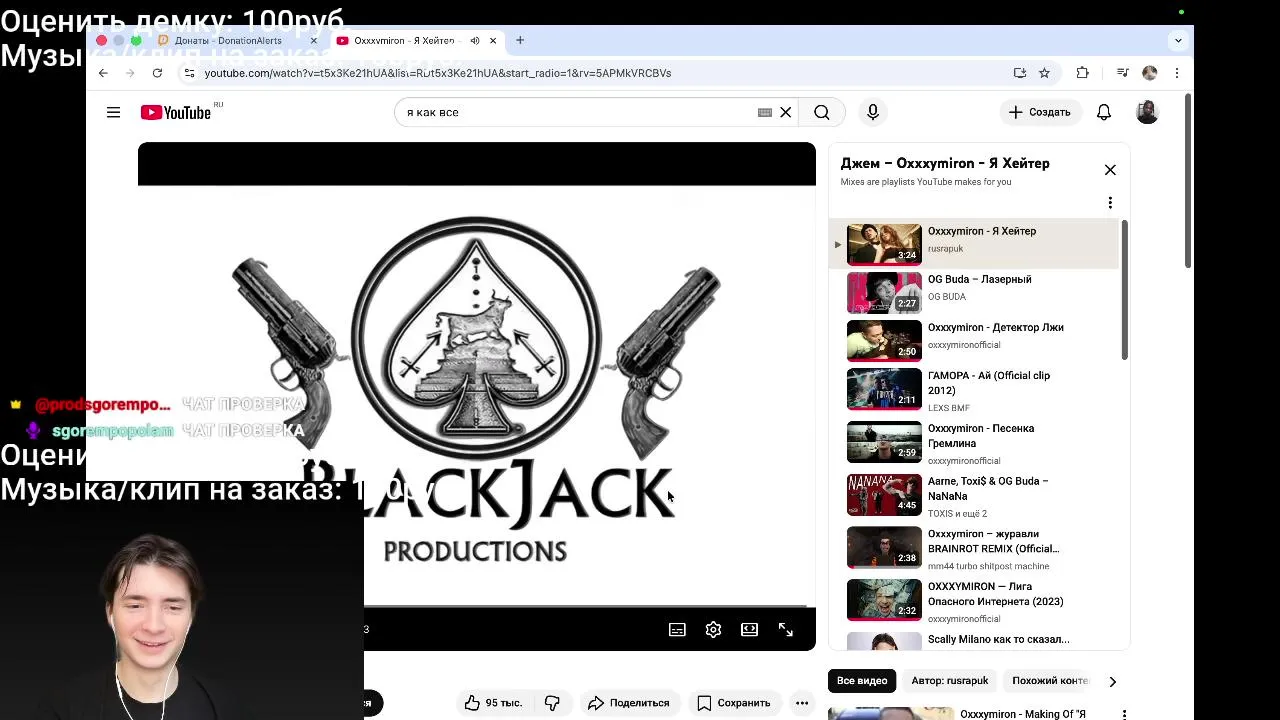Viewport: 1280px width, 720px height.
Task: Click the Поделиться share button
Action: 630,703
